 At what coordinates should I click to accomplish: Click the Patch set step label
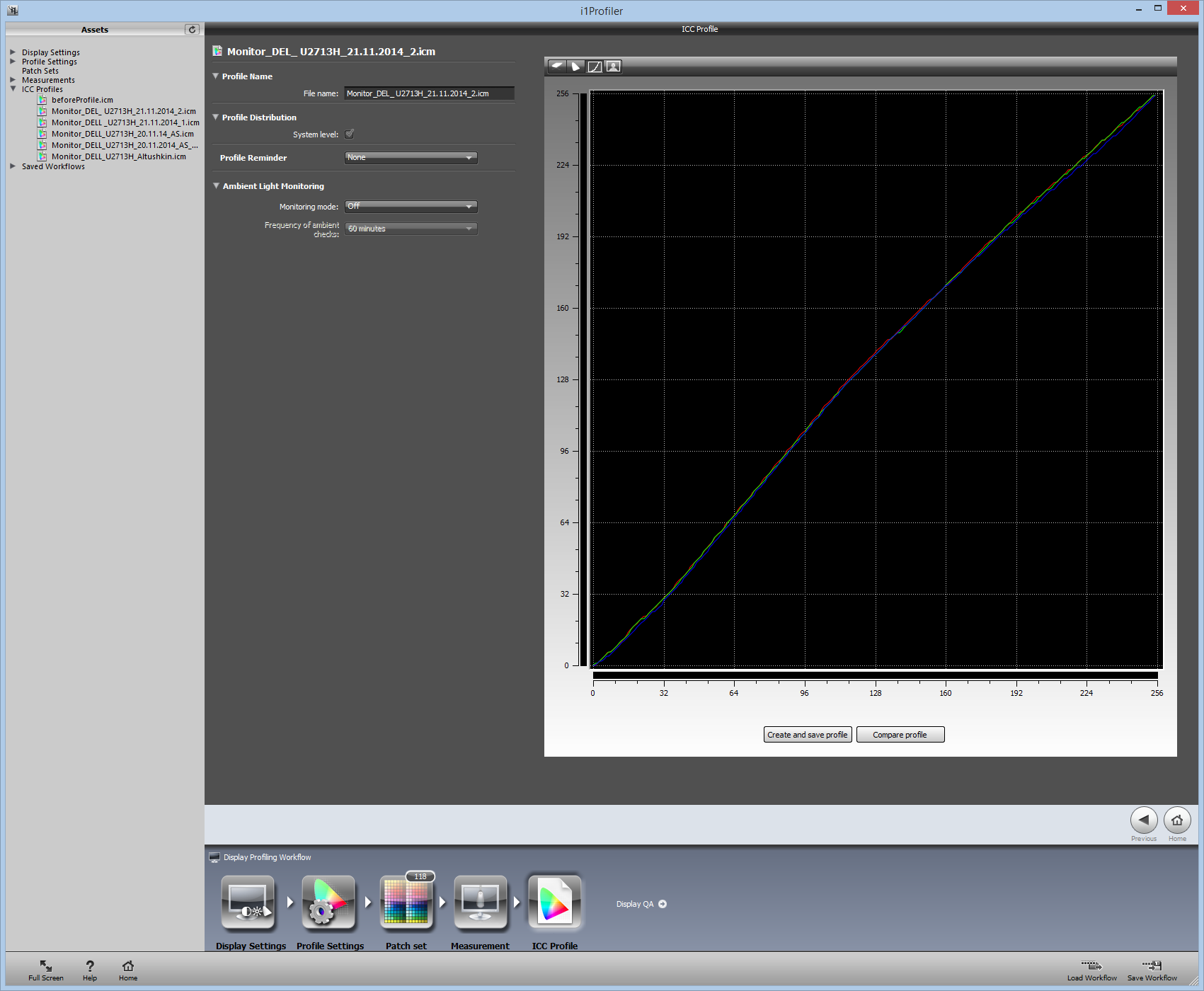[406, 946]
